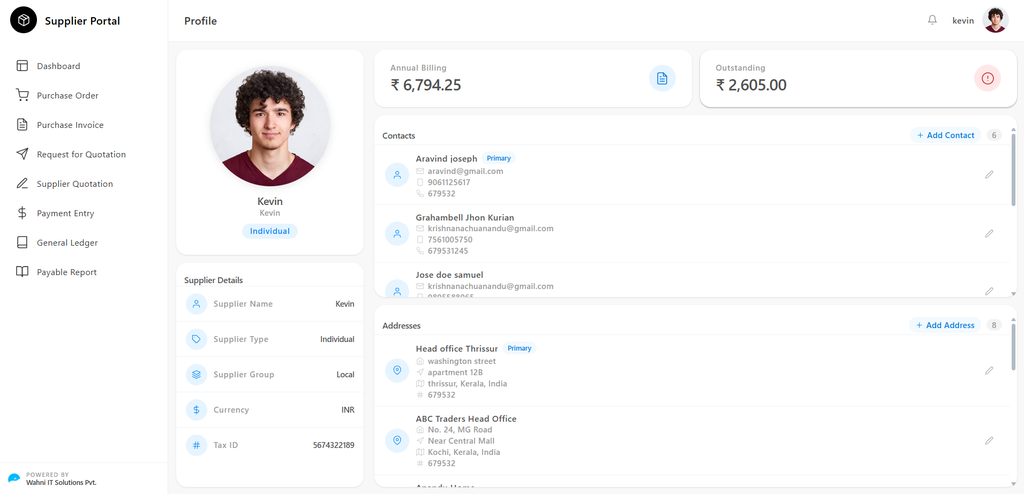Click the Supplier Name person icon
The height and width of the screenshot is (494, 1024).
click(196, 304)
